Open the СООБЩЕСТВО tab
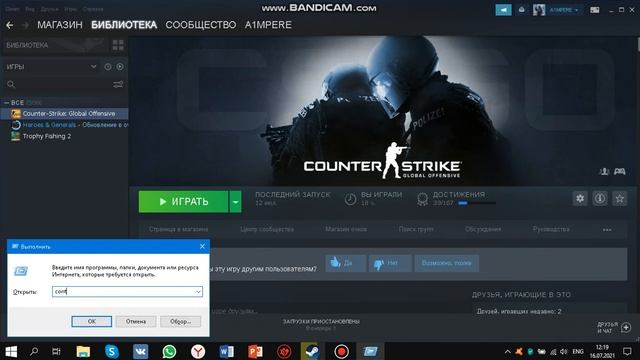640x360 pixels. [201, 25]
